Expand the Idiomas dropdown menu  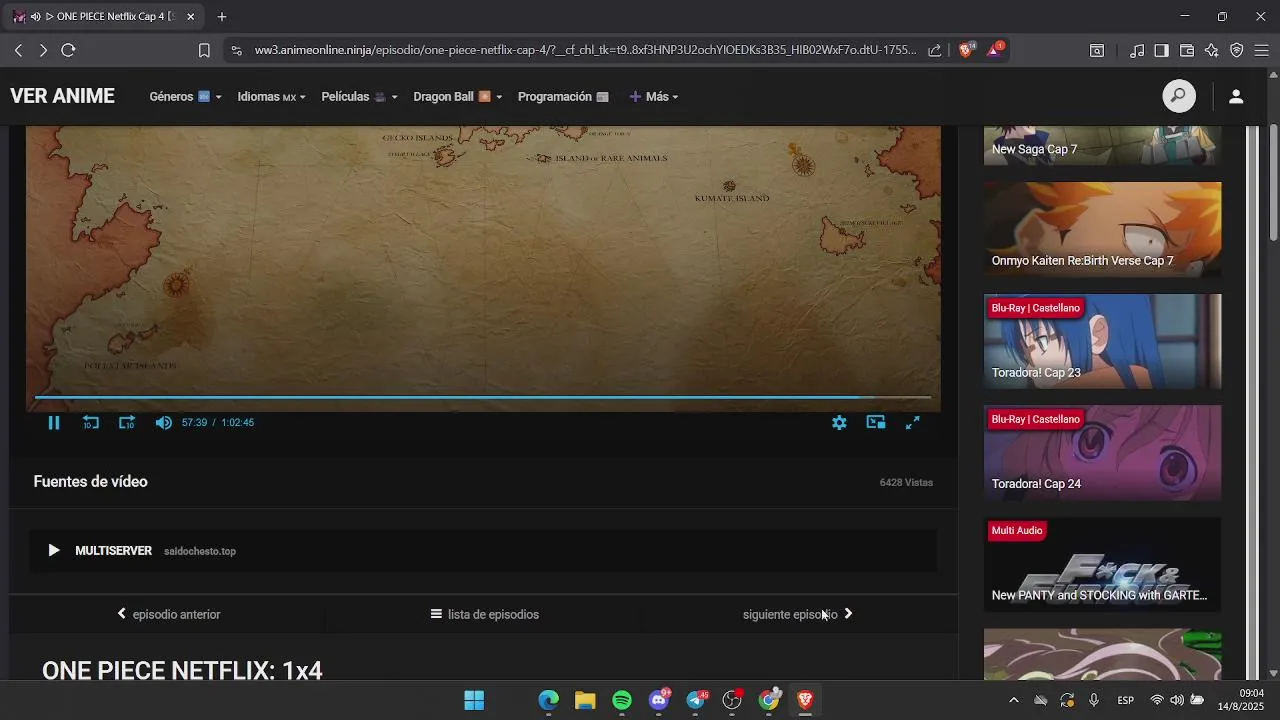pos(271,97)
